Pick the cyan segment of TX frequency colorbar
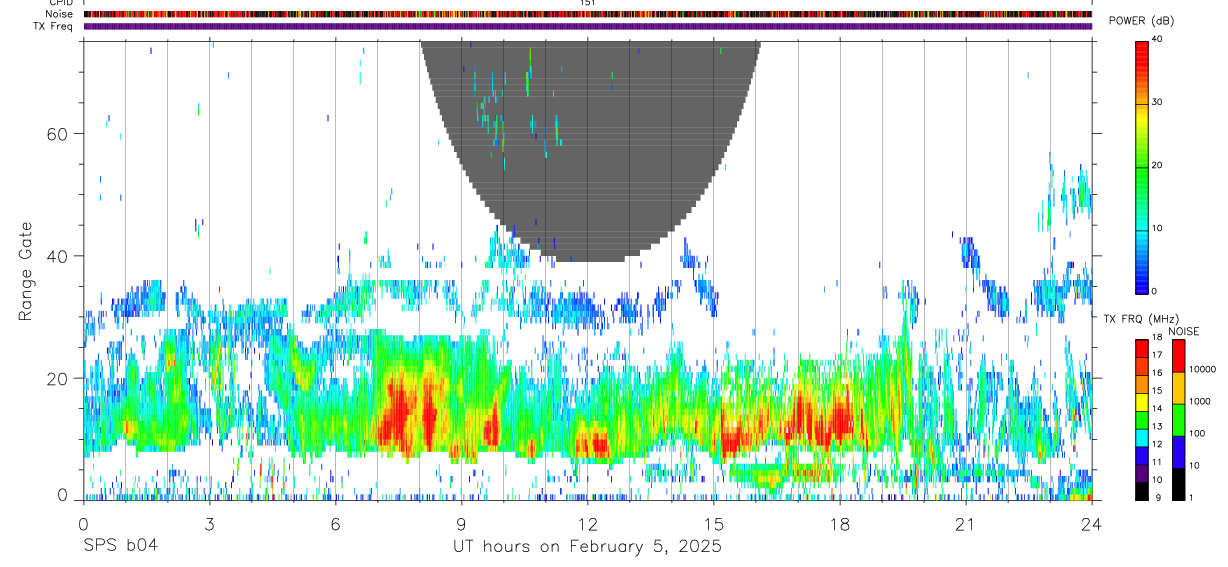 coord(1142,438)
